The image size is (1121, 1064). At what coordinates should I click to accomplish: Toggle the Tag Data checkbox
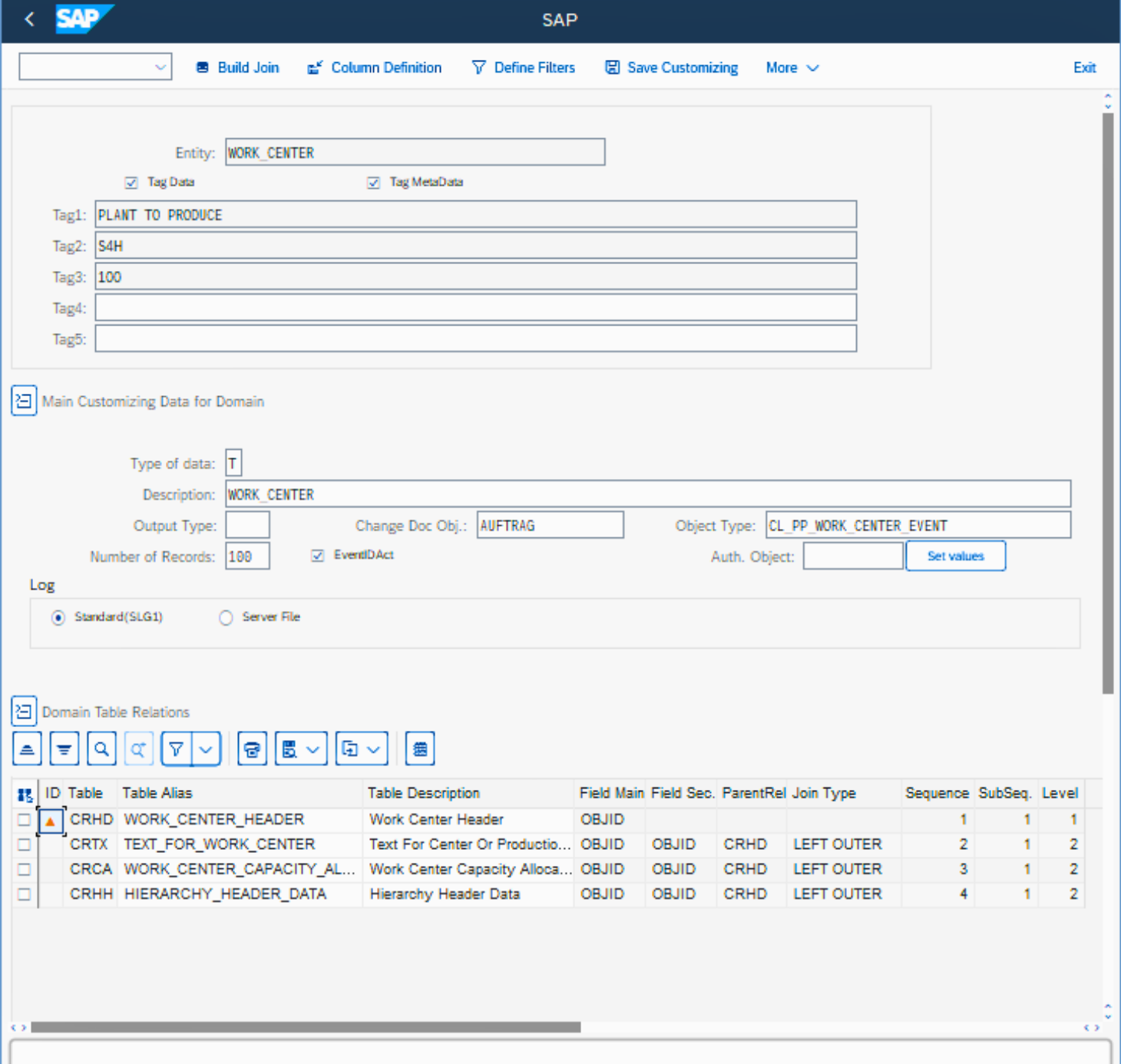[131, 183]
